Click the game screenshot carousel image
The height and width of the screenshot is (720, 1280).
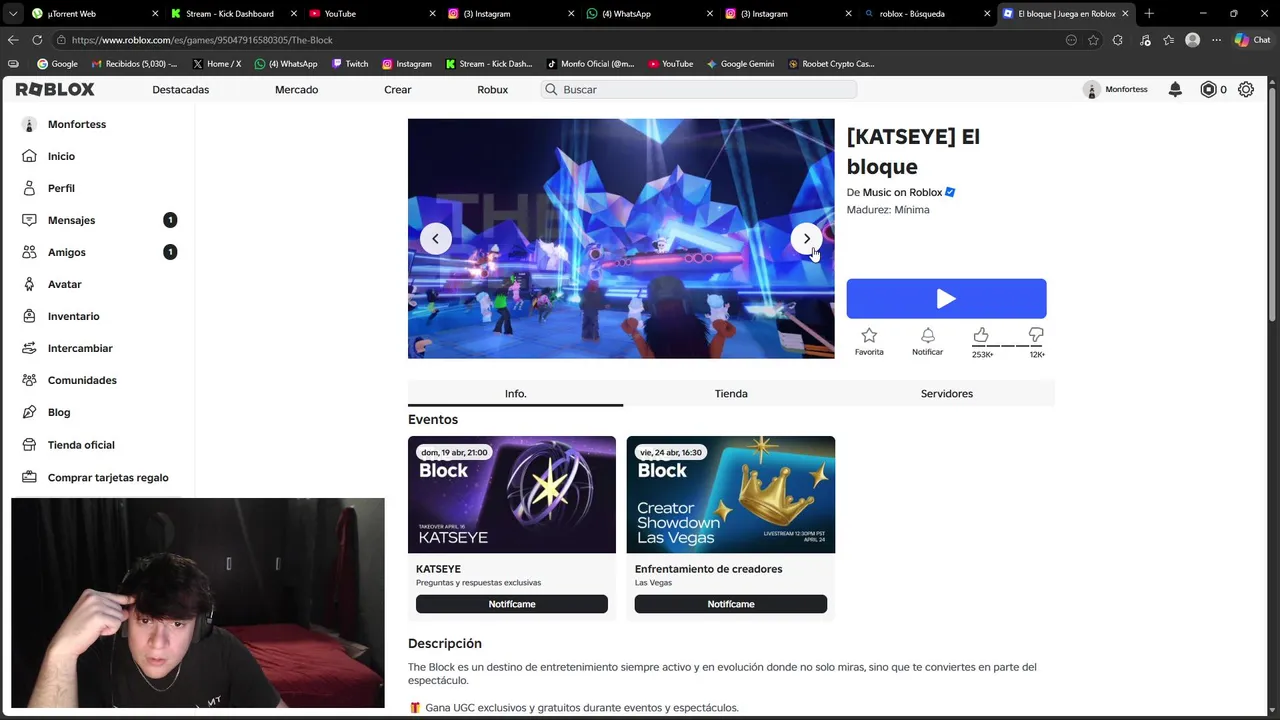621,239
